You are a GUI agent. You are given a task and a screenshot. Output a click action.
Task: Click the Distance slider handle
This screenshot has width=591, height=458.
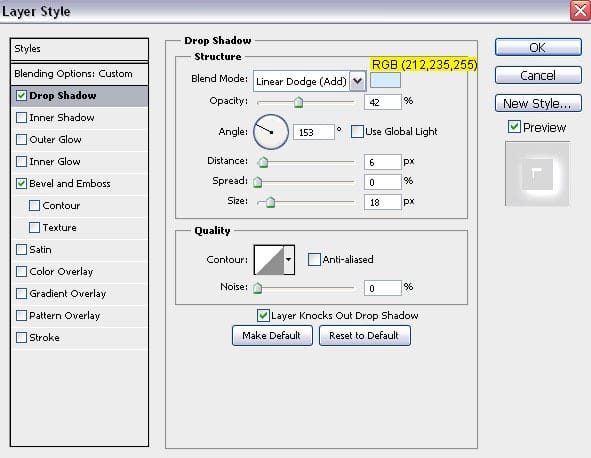tap(263, 162)
